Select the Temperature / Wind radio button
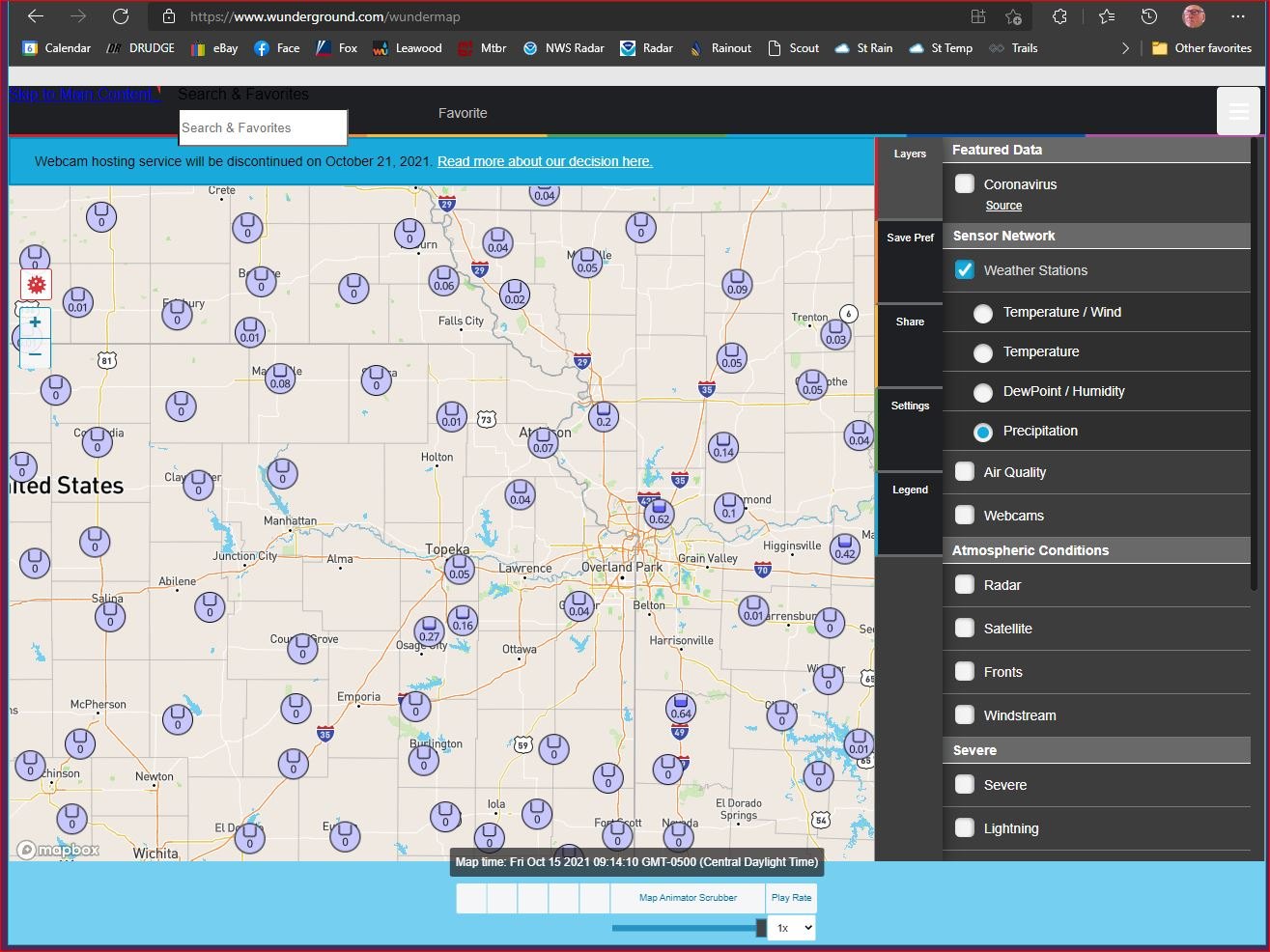The image size is (1270, 952). click(983, 313)
